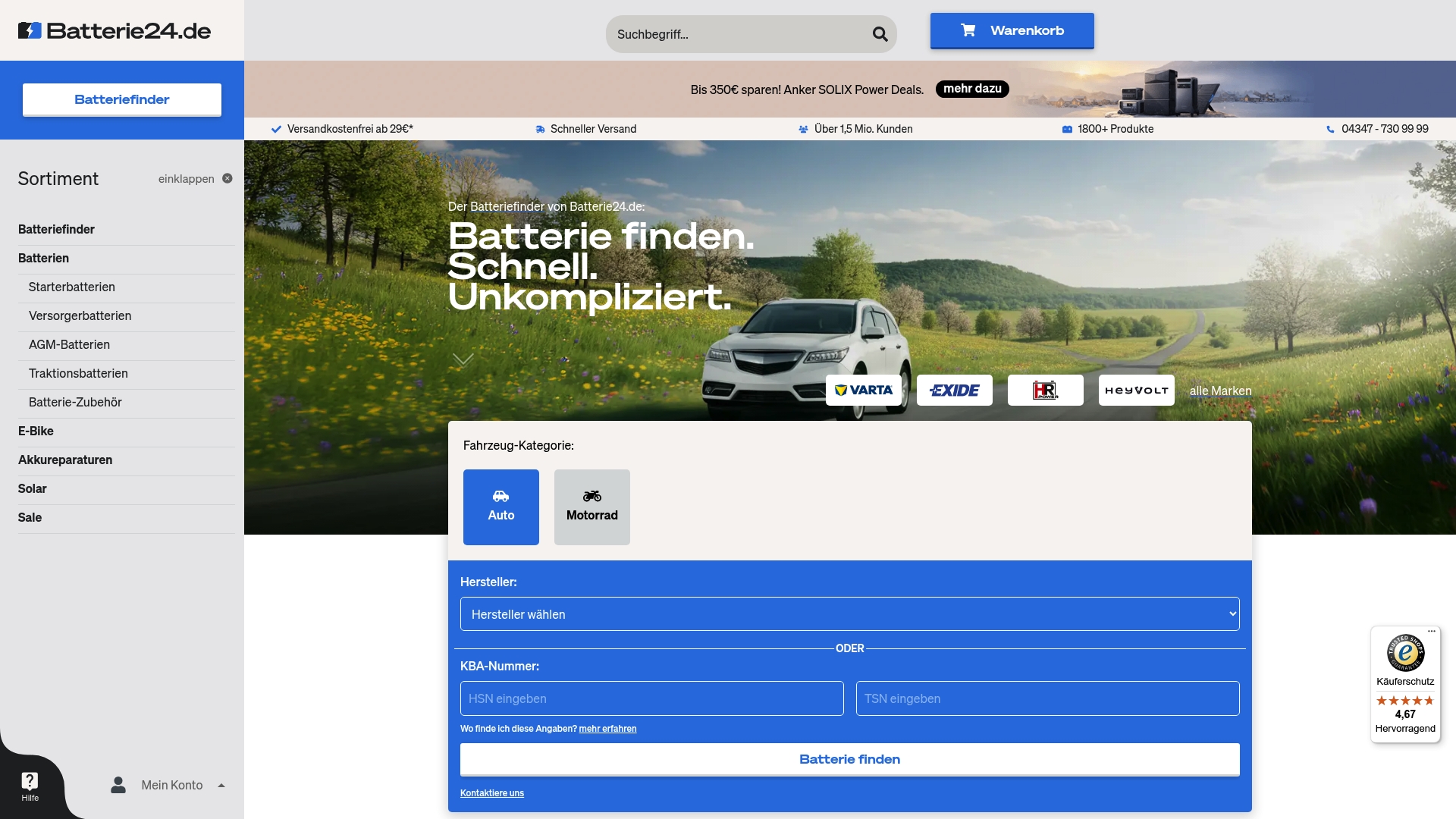The width and height of the screenshot is (1456, 819).
Task: Select the EXIDE brand logo
Action: point(955,390)
